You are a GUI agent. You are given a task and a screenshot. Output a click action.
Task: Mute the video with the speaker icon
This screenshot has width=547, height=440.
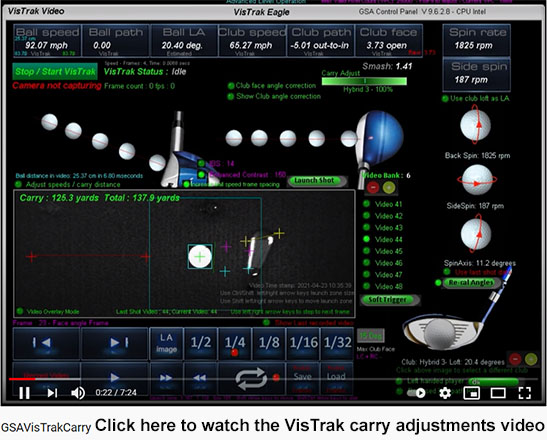coord(78,393)
